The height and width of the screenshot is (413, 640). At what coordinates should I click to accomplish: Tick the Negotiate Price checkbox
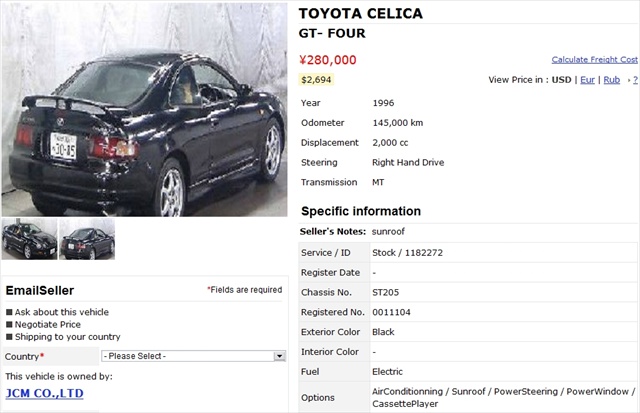coord(9,324)
